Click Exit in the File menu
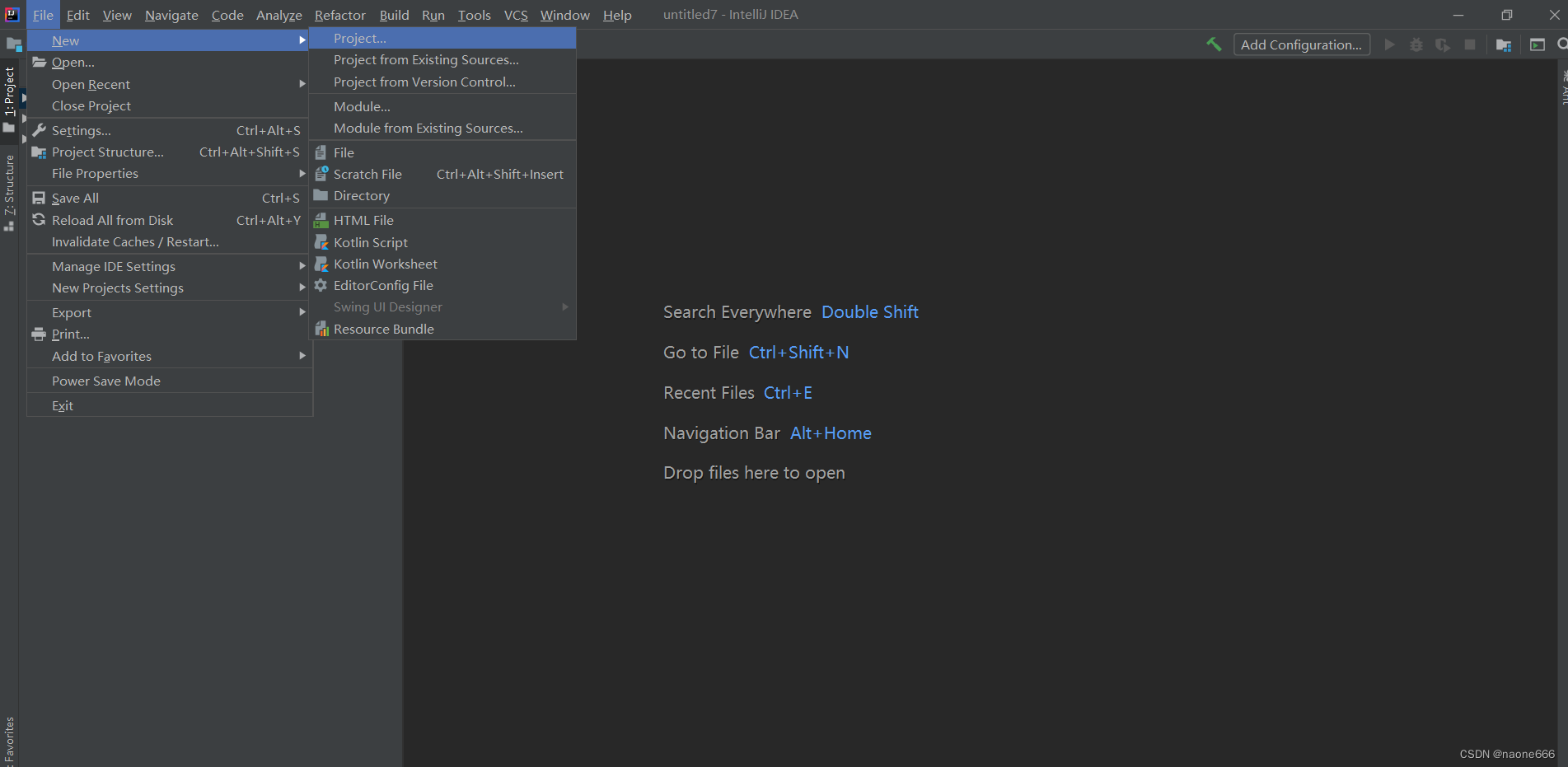The height and width of the screenshot is (767, 1568). pos(170,406)
